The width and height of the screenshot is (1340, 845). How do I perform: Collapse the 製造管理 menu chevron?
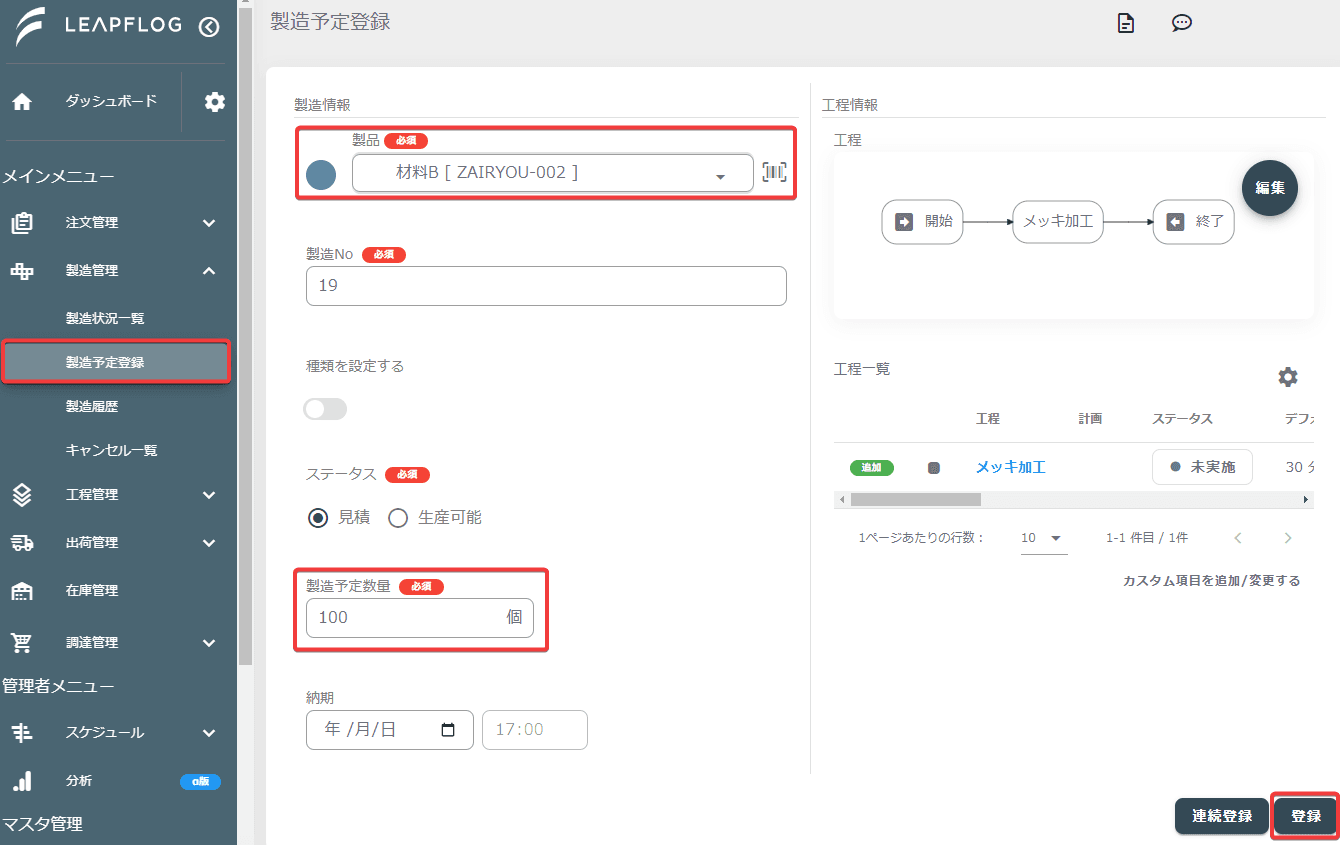click(x=209, y=271)
